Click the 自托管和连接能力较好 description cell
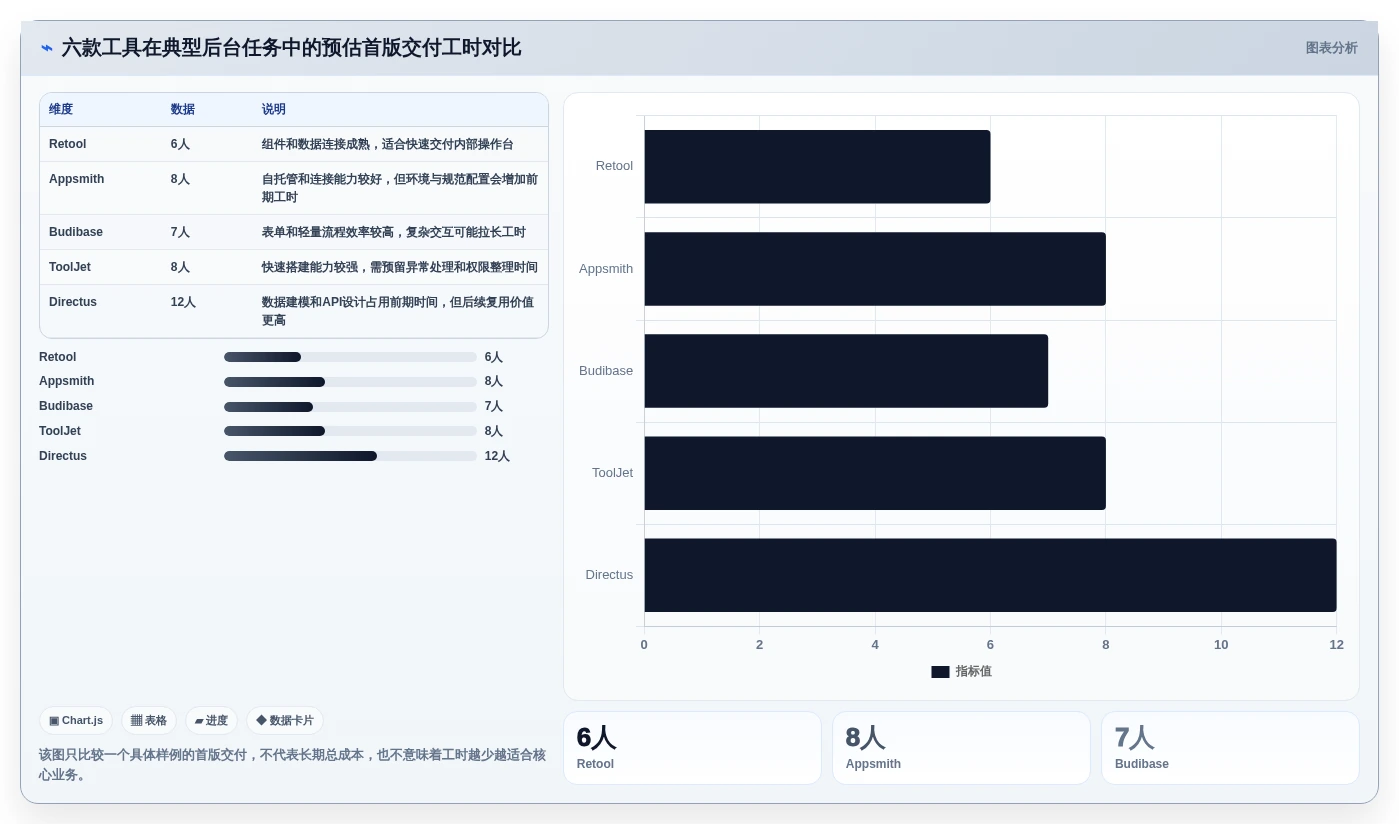 click(400, 188)
